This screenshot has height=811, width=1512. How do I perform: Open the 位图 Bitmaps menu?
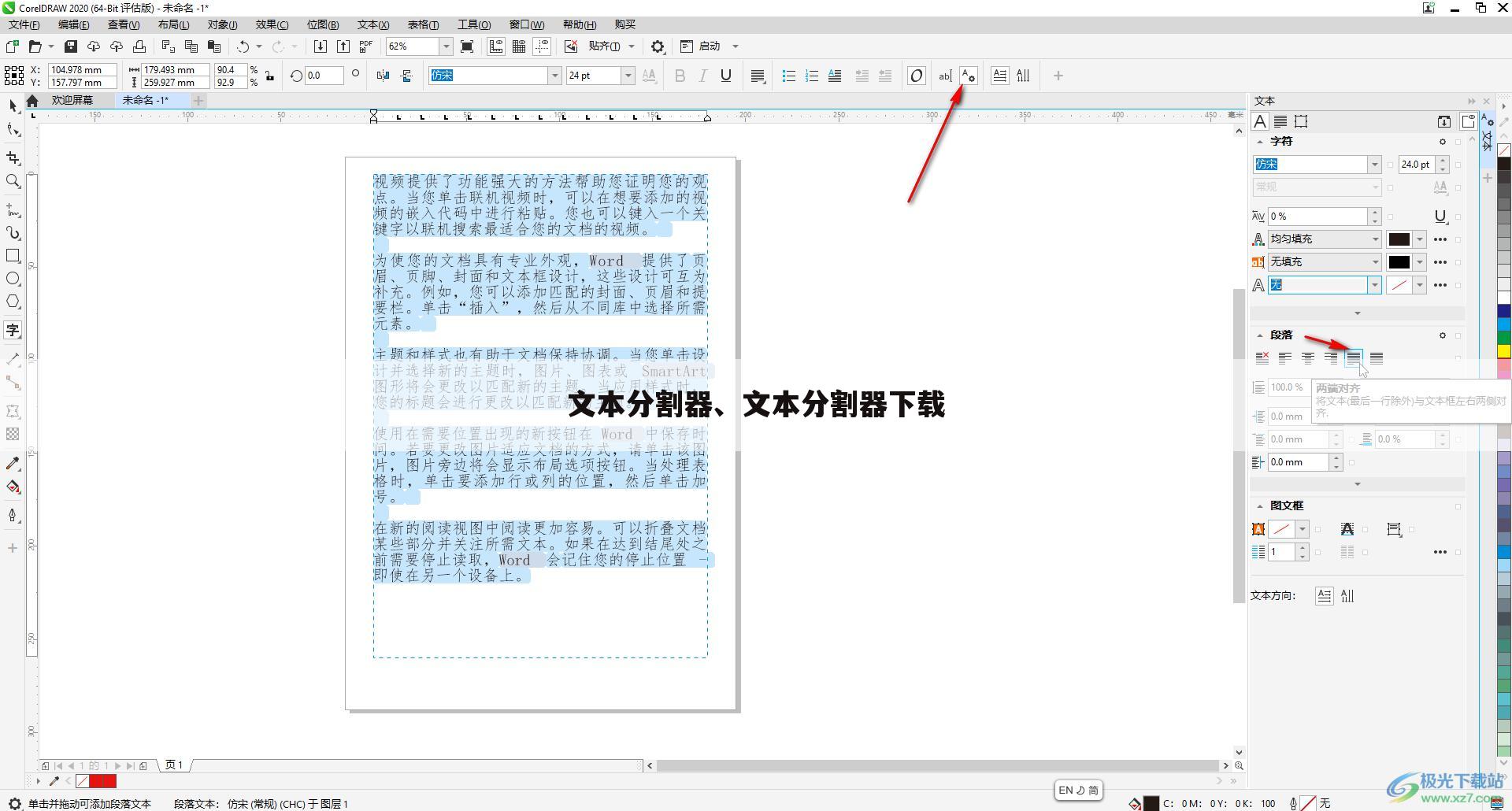tap(323, 24)
